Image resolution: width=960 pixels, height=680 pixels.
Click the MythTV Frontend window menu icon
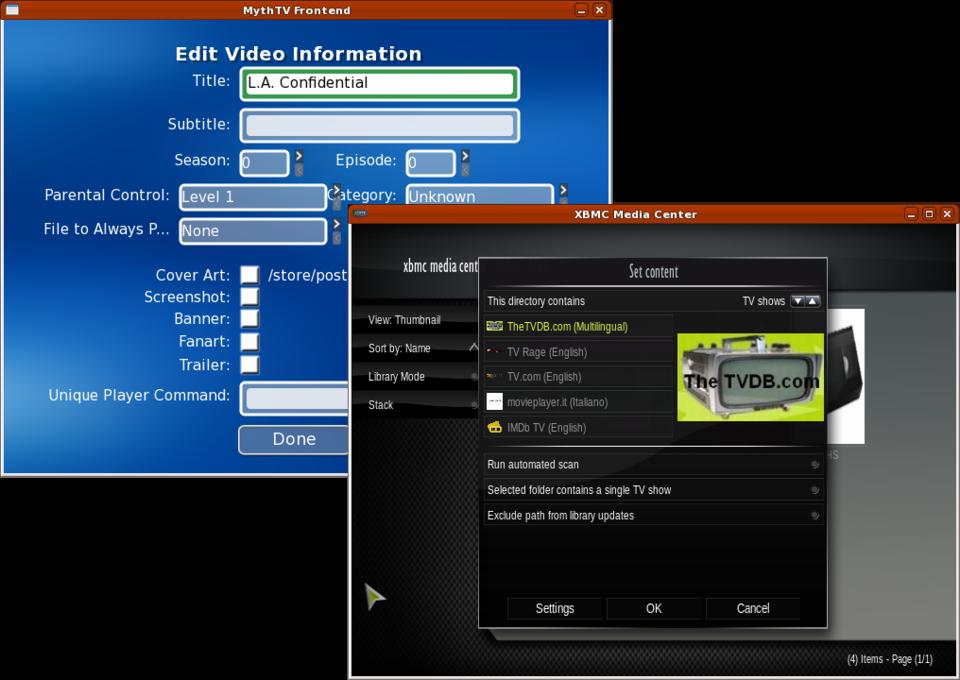(x=12, y=10)
